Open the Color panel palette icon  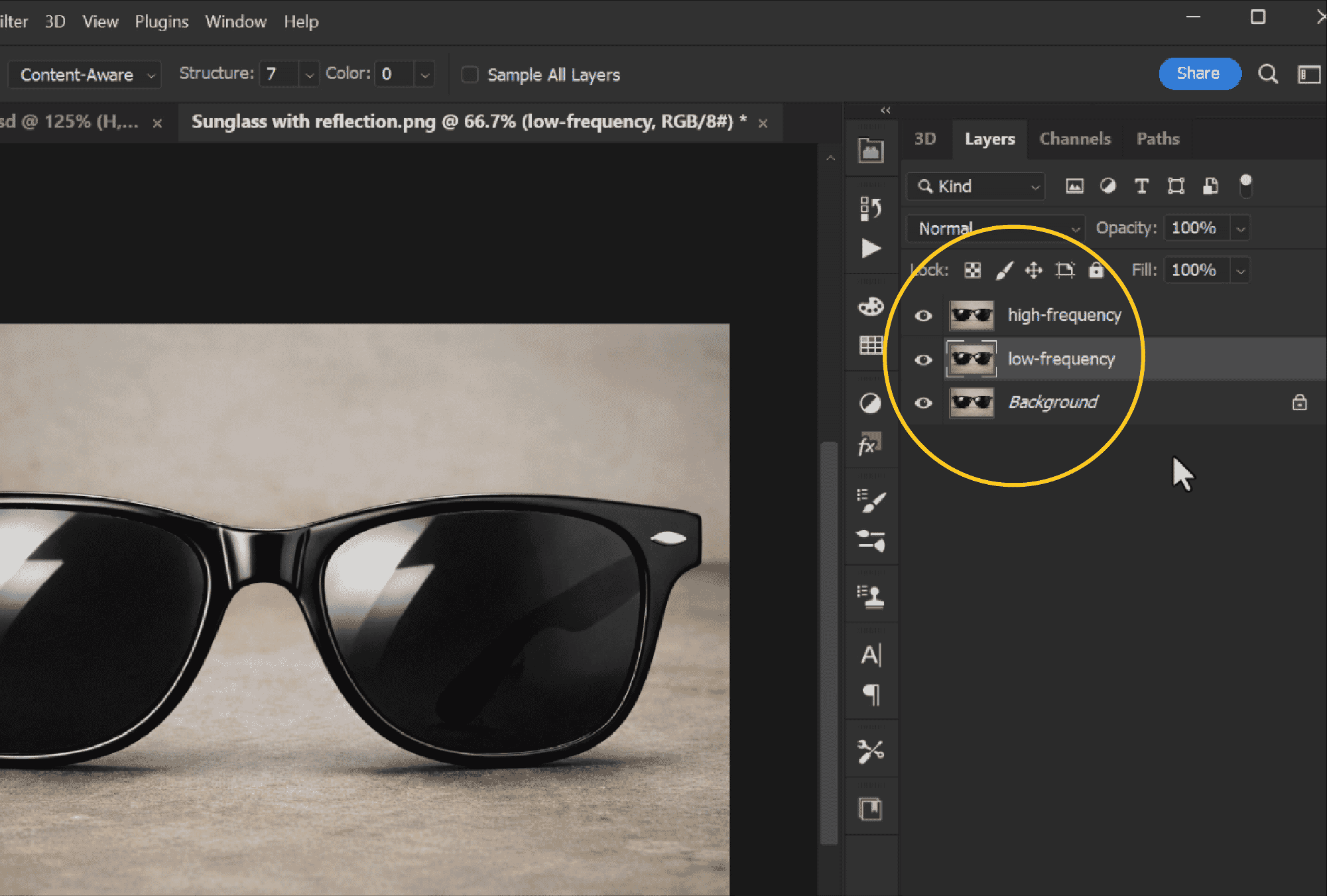871,306
